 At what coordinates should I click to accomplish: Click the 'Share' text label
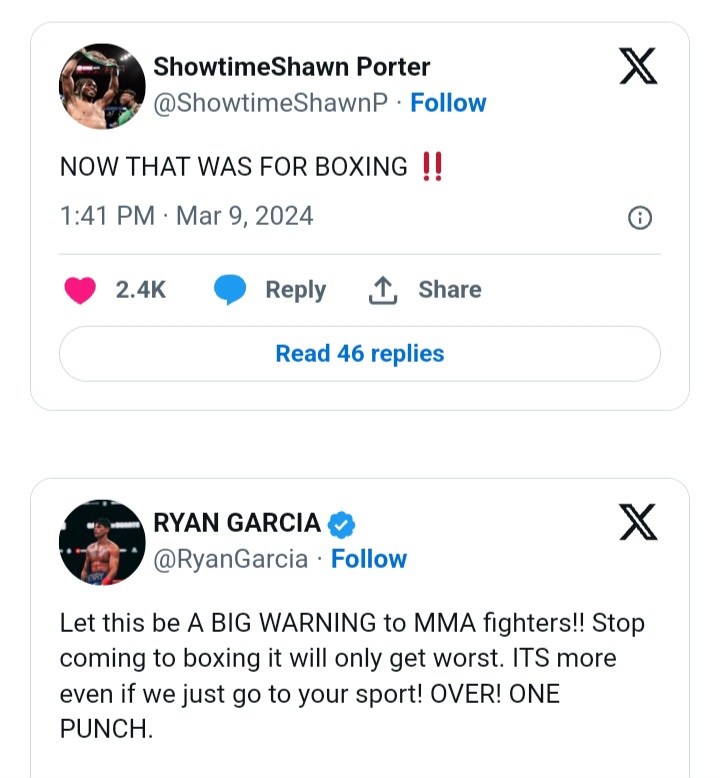[450, 290]
